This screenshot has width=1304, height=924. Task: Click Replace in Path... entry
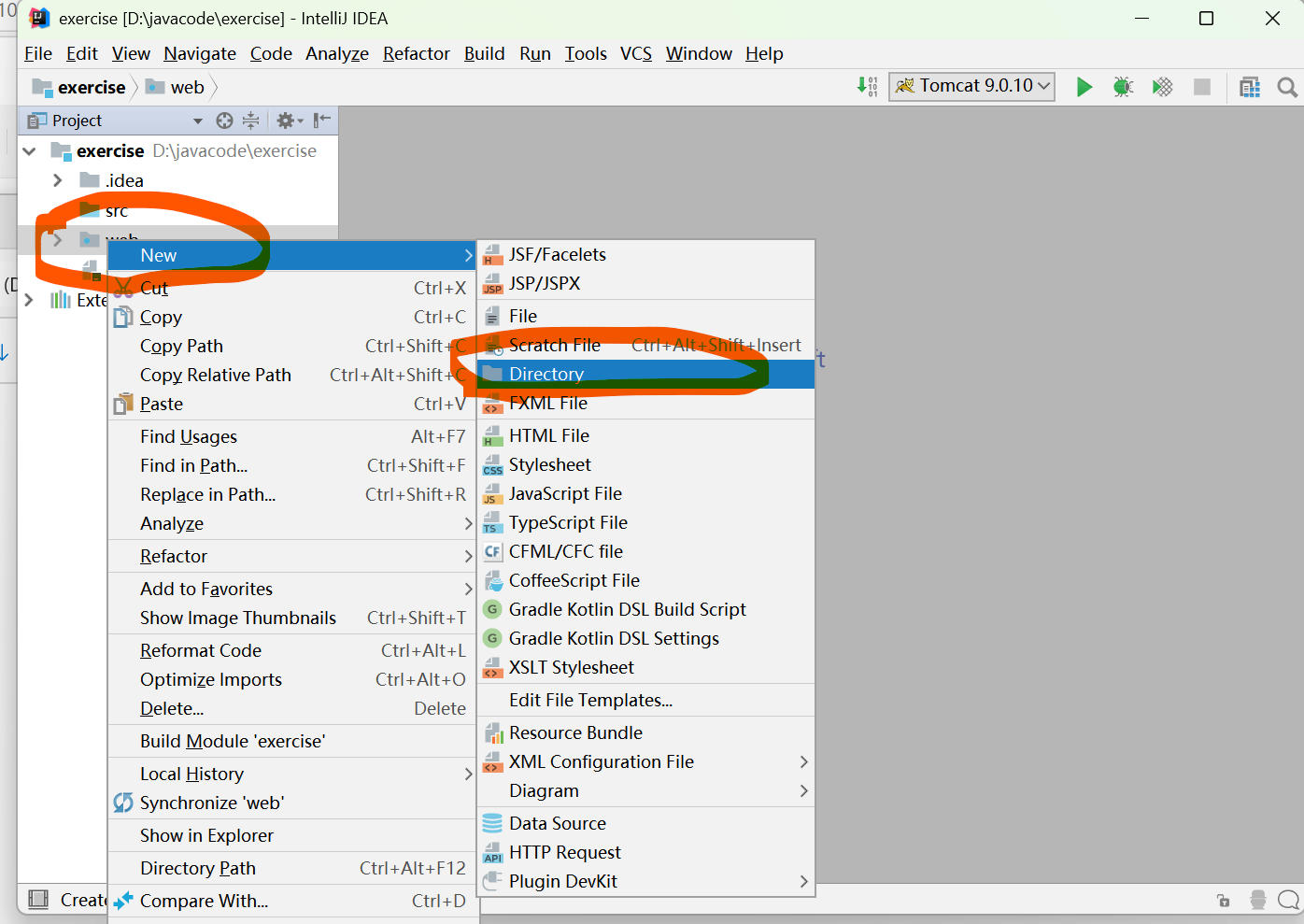click(x=292, y=494)
